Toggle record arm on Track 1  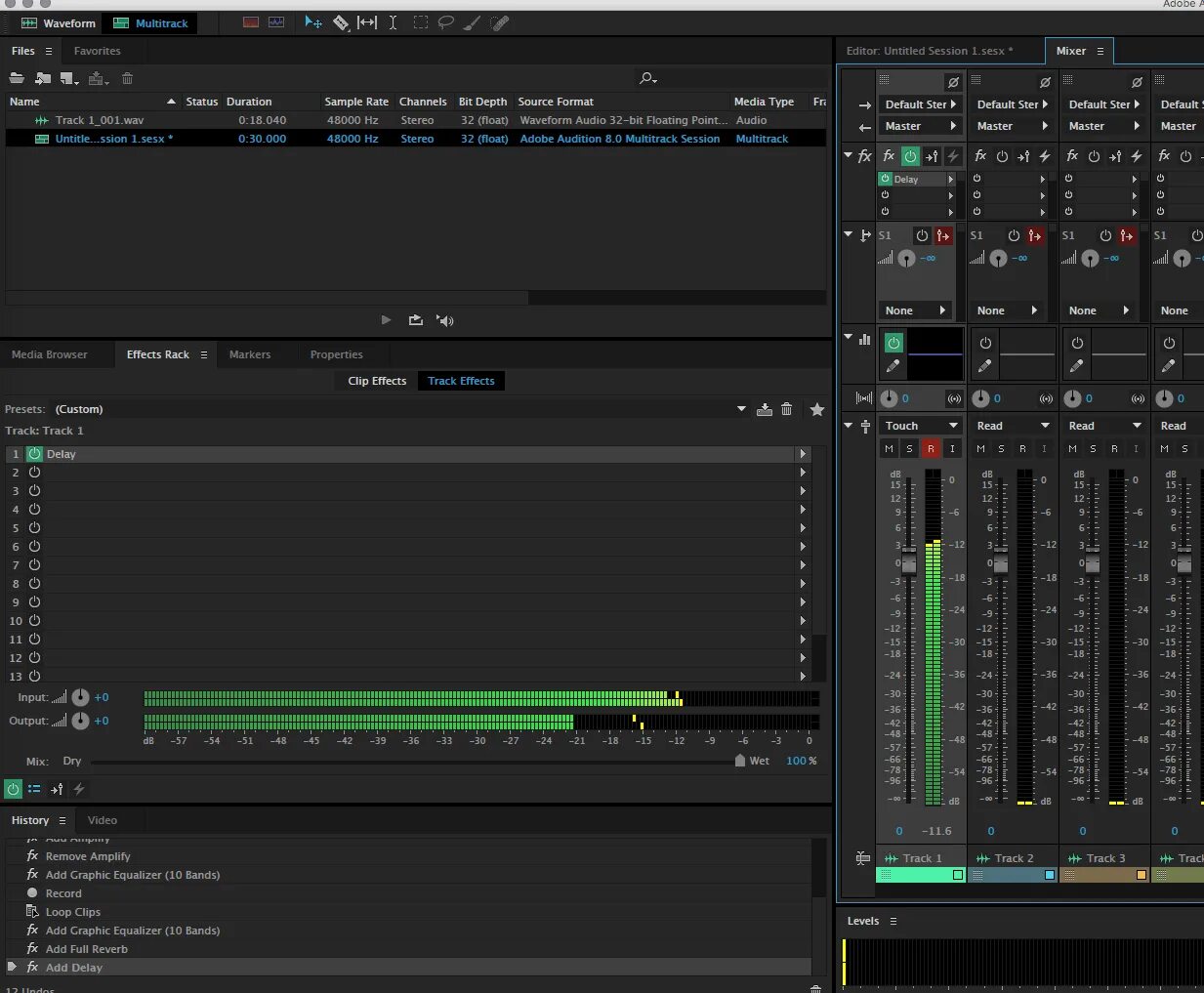[x=931, y=448]
